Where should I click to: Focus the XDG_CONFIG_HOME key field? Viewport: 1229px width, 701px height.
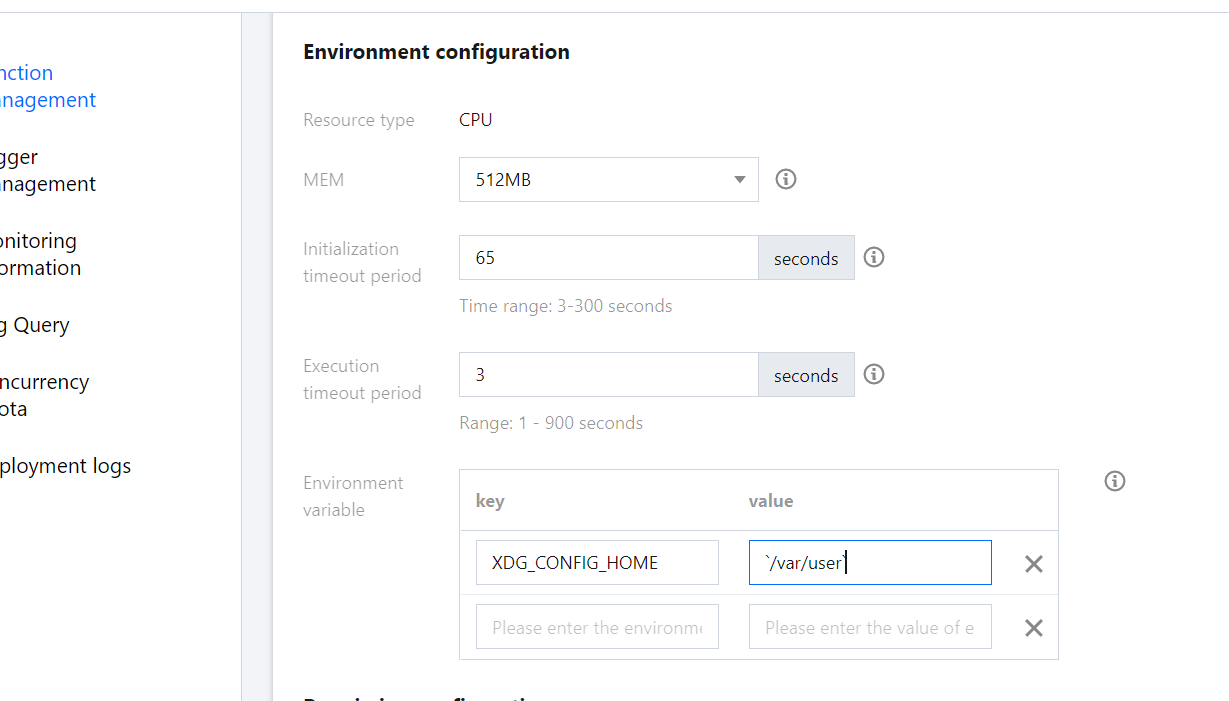[x=597, y=563]
